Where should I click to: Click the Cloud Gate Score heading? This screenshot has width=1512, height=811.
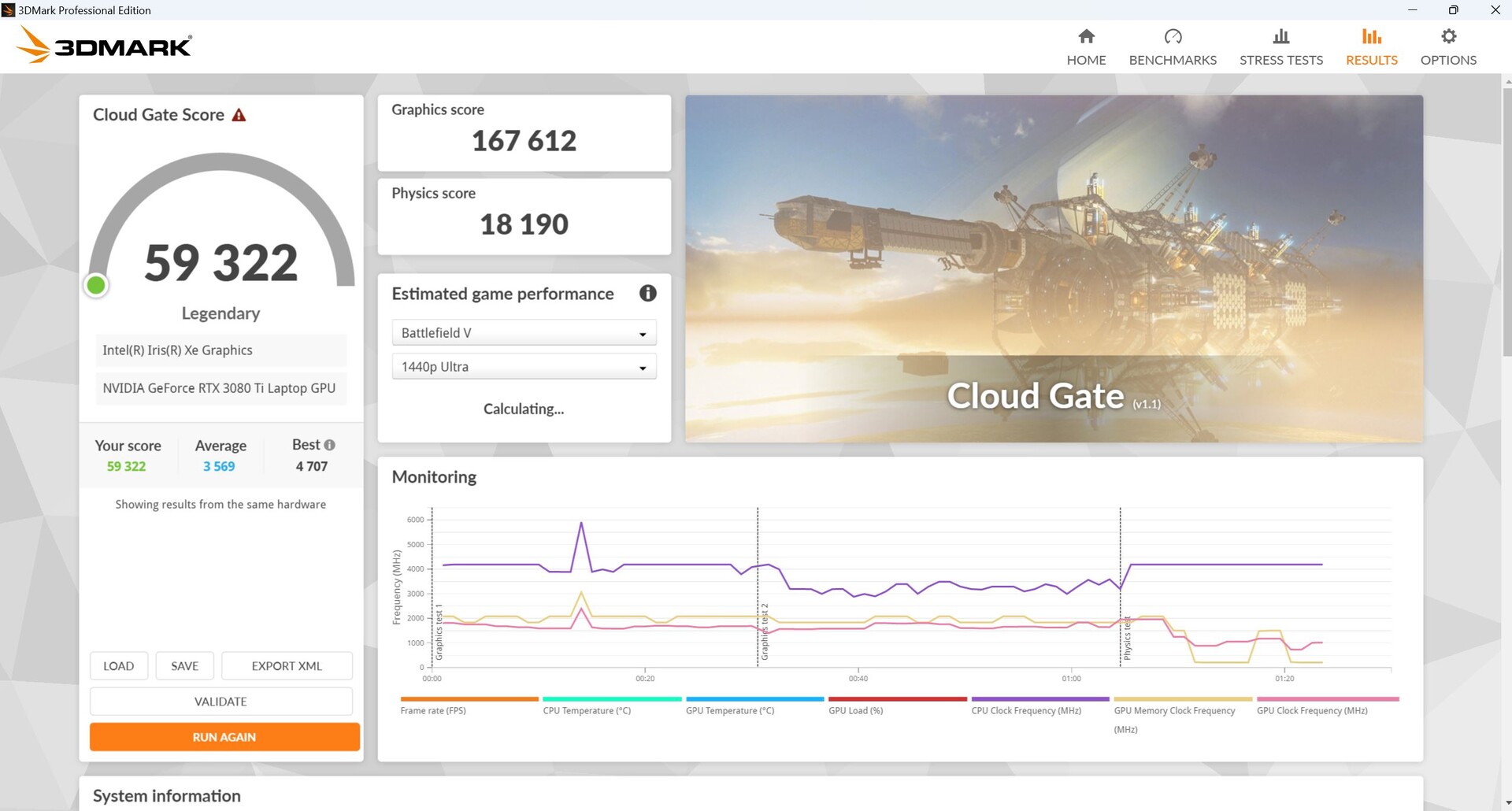[x=158, y=115]
